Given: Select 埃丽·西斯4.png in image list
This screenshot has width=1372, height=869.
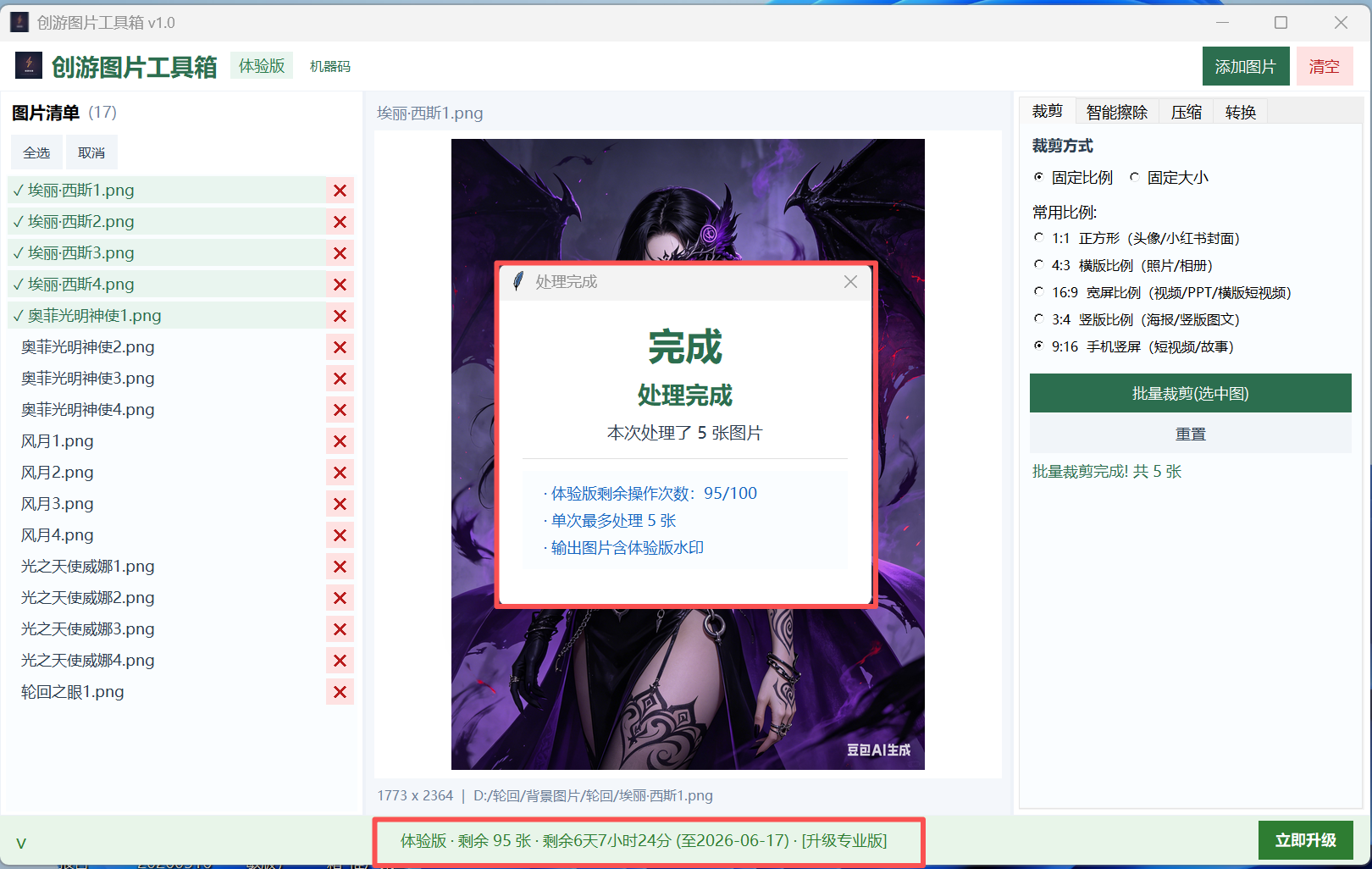Looking at the screenshot, I should (x=167, y=285).
